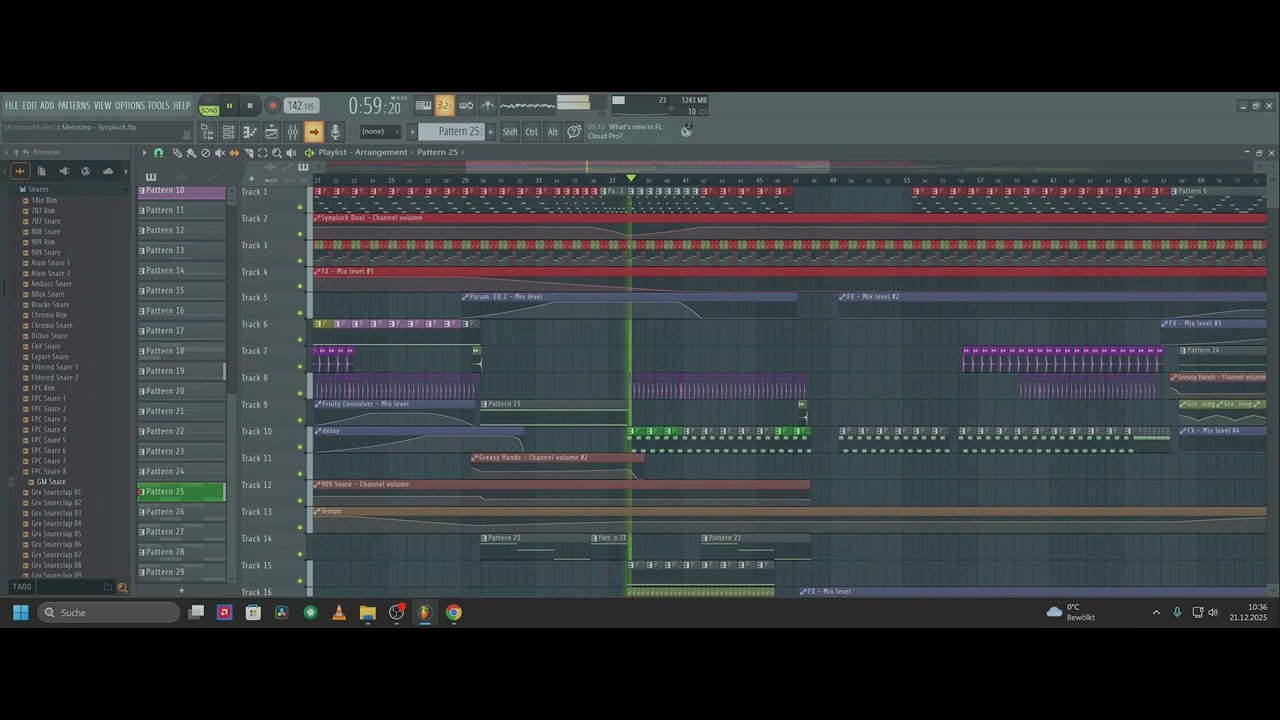
Task: Select the Paint brush tool in playlist
Action: click(191, 153)
